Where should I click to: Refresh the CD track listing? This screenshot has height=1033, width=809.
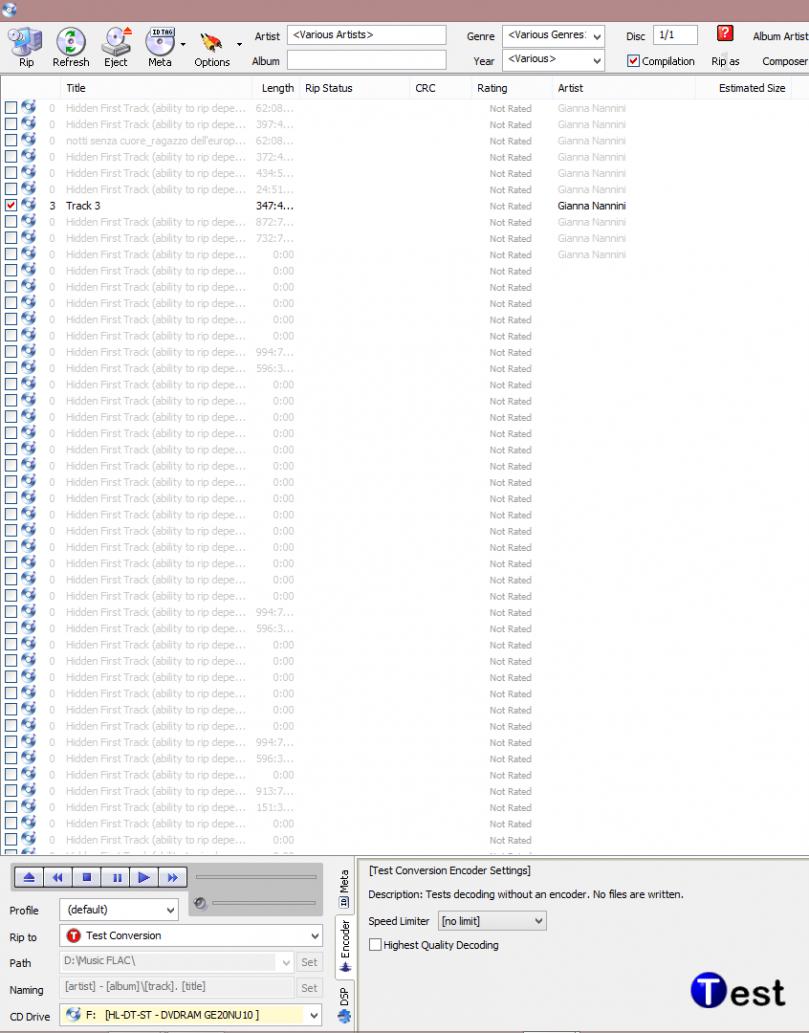point(71,46)
